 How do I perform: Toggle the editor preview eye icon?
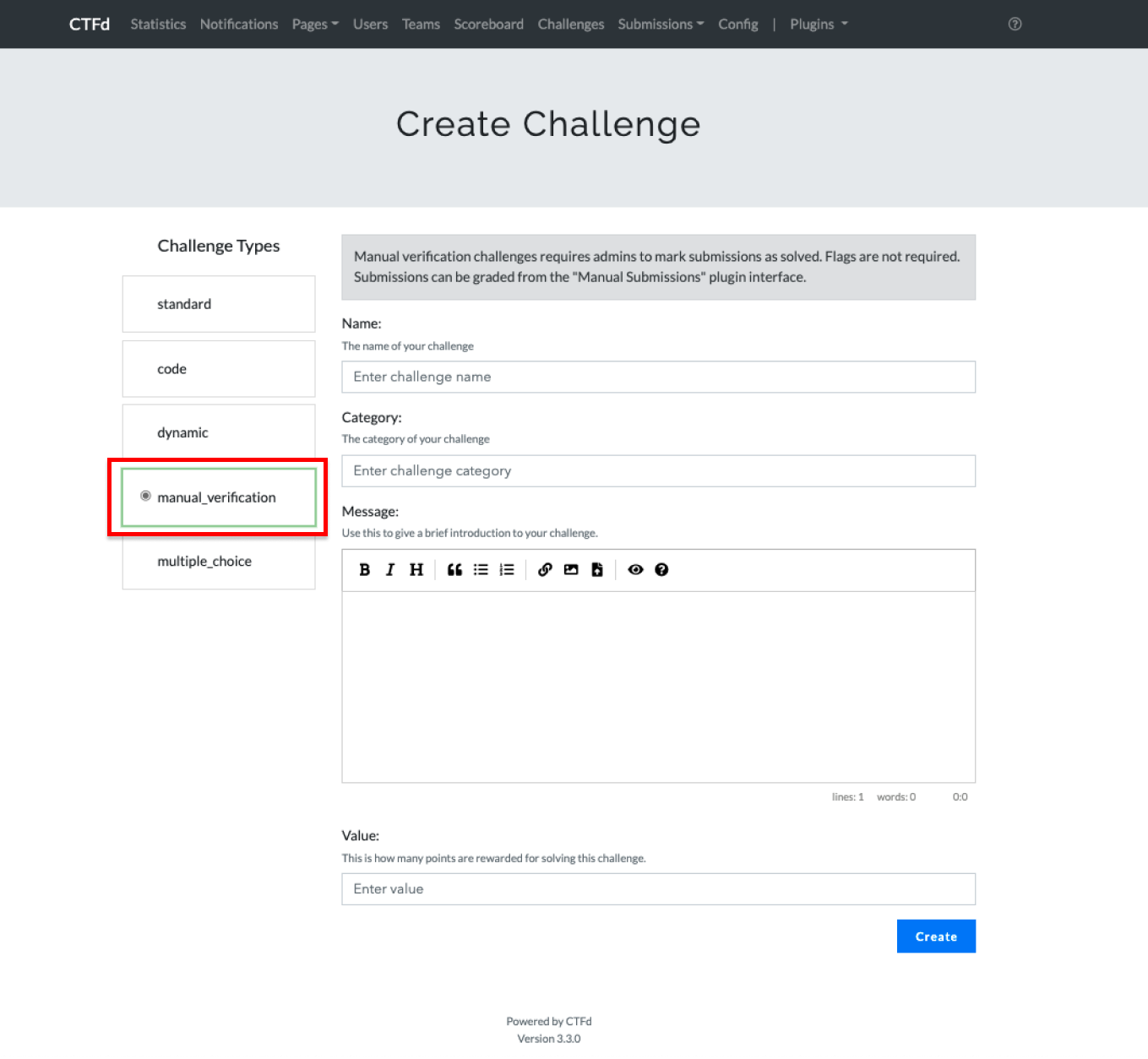click(x=636, y=570)
